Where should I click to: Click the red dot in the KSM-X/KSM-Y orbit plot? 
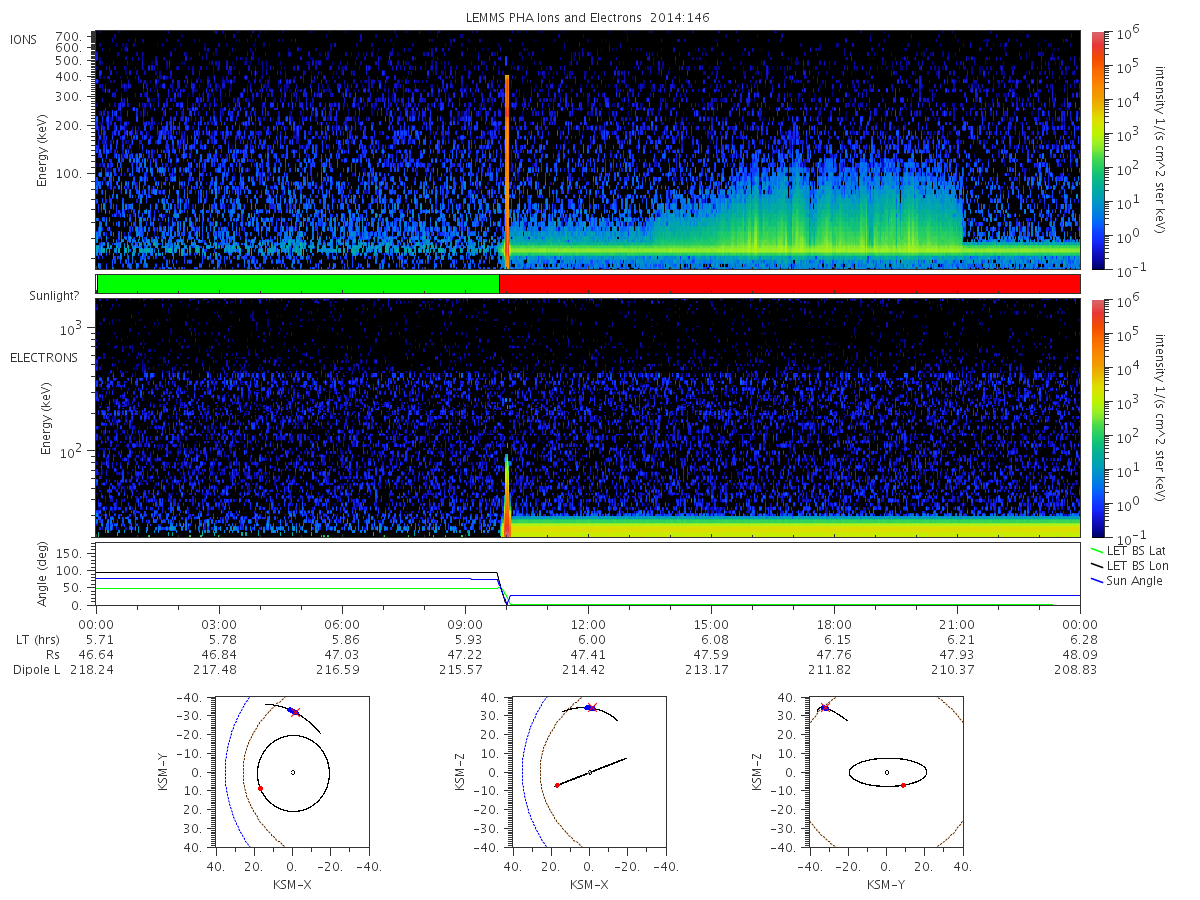[260, 788]
